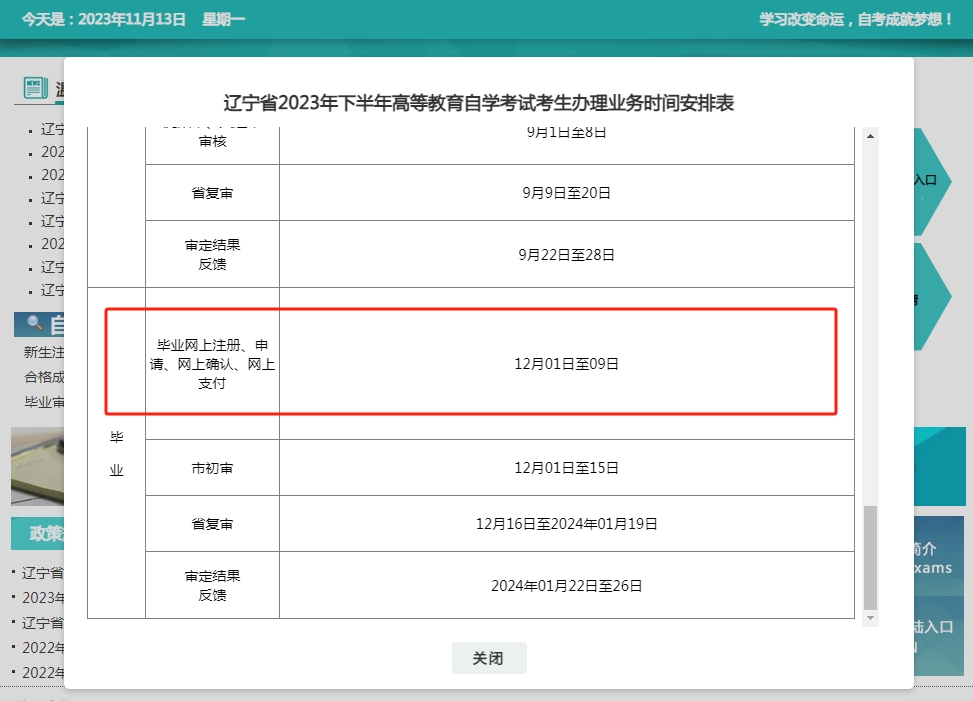Click the magnifier search icon on the query section header
Screen dimensions: 973x701
tap(33, 322)
